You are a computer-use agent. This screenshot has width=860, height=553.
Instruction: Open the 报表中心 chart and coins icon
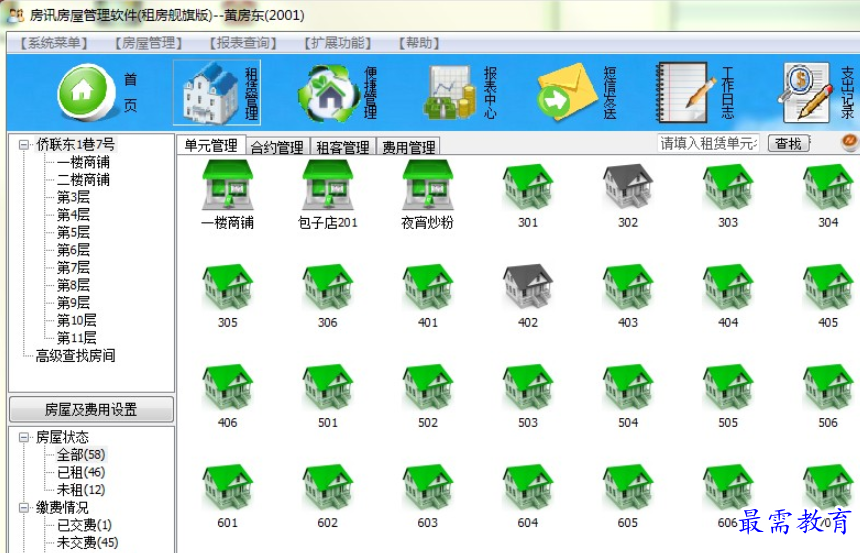click(450, 93)
